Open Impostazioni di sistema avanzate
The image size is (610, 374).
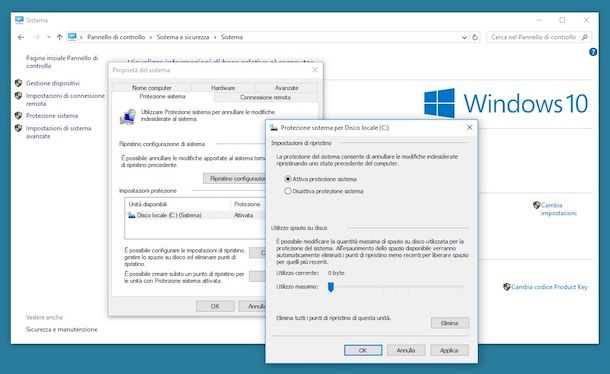[x=58, y=132]
